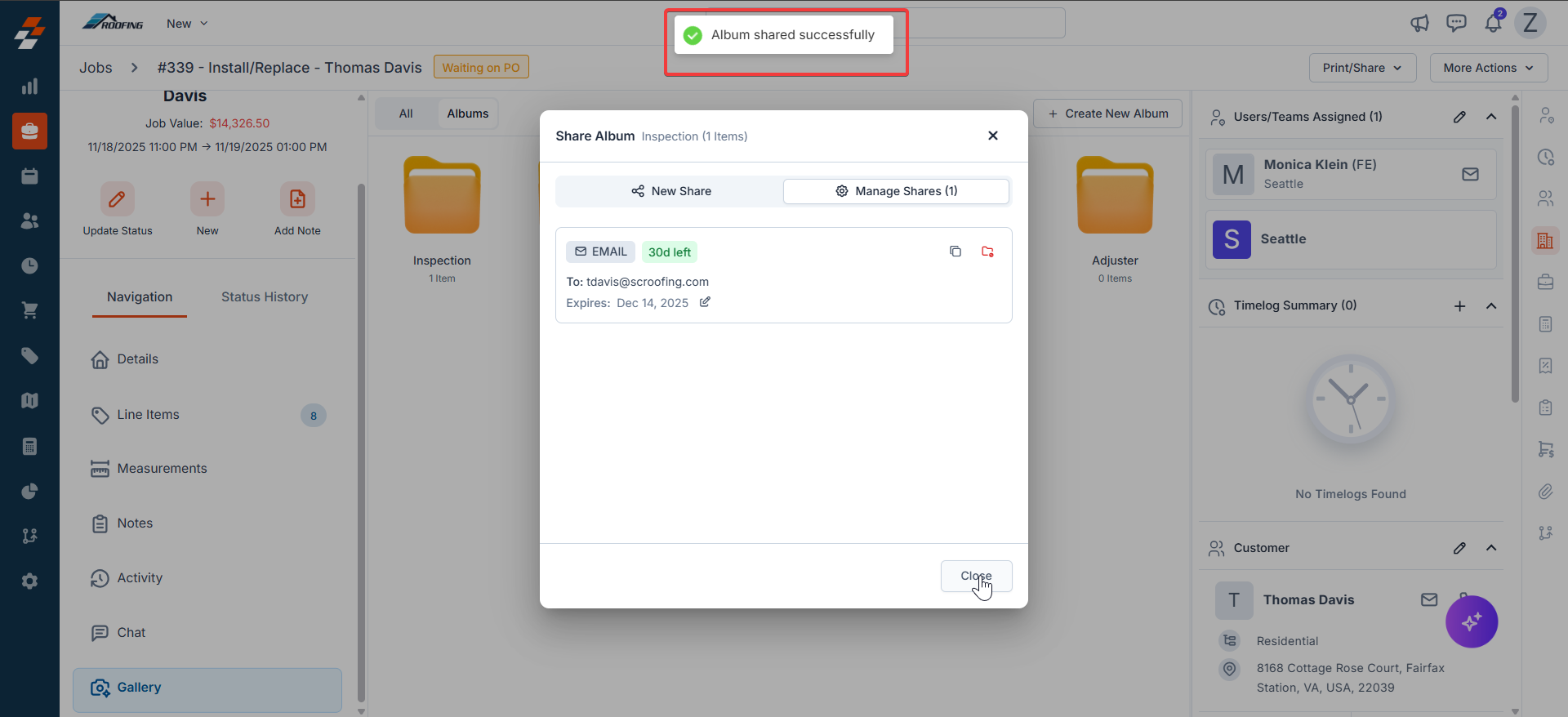1568x717 pixels.
Task: Open shopping cart icon in sidebar
Action: pos(29,310)
